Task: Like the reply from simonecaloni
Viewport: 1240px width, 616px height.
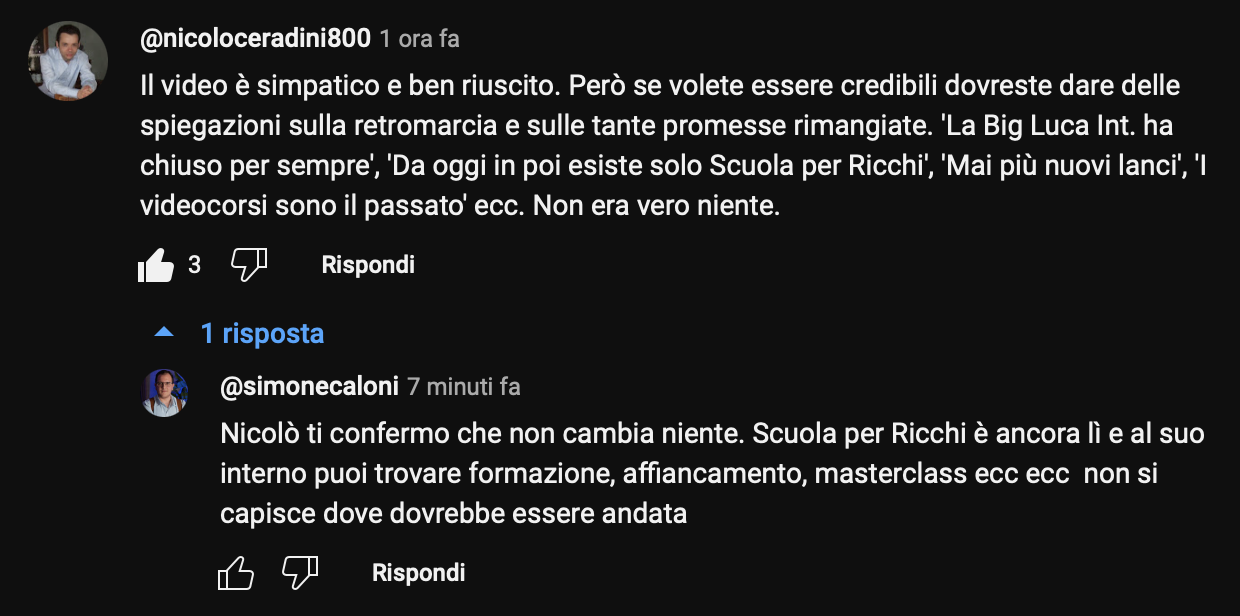Action: [236, 573]
